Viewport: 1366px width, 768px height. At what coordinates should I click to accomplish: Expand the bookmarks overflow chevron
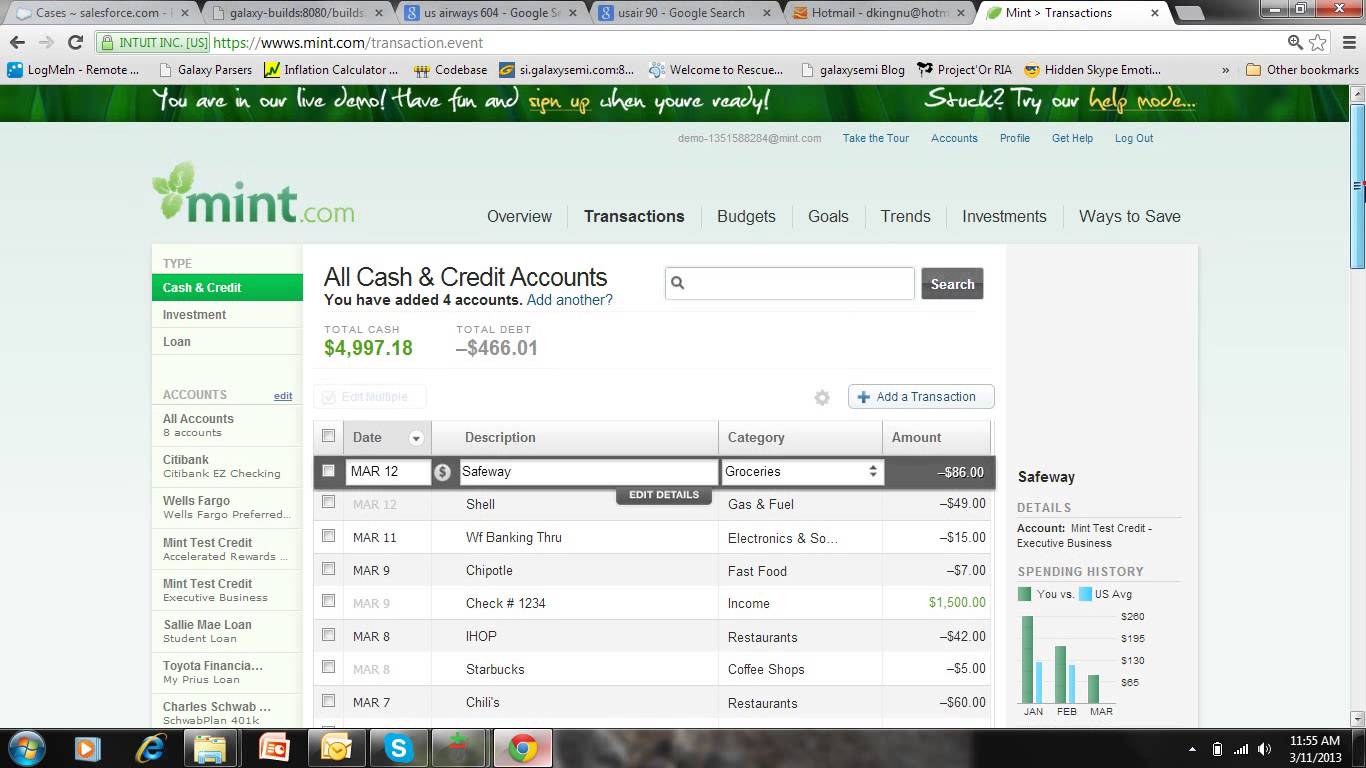[x=1226, y=70]
